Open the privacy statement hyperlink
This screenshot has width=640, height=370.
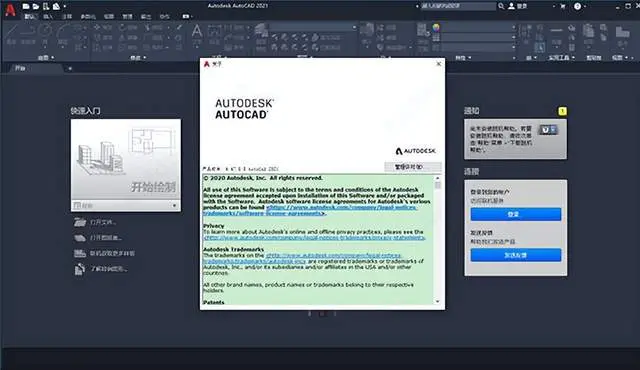(314, 237)
